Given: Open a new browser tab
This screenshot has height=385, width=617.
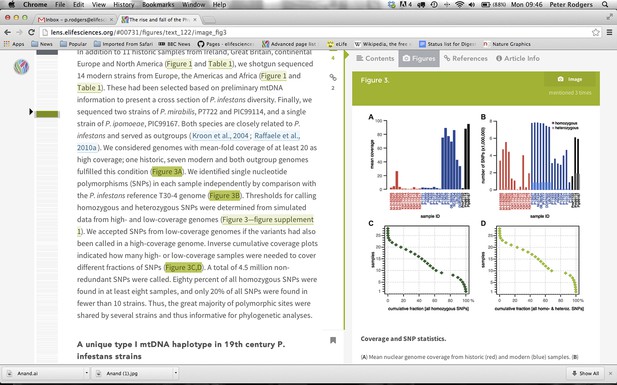Looking at the screenshot, I should [209, 20].
